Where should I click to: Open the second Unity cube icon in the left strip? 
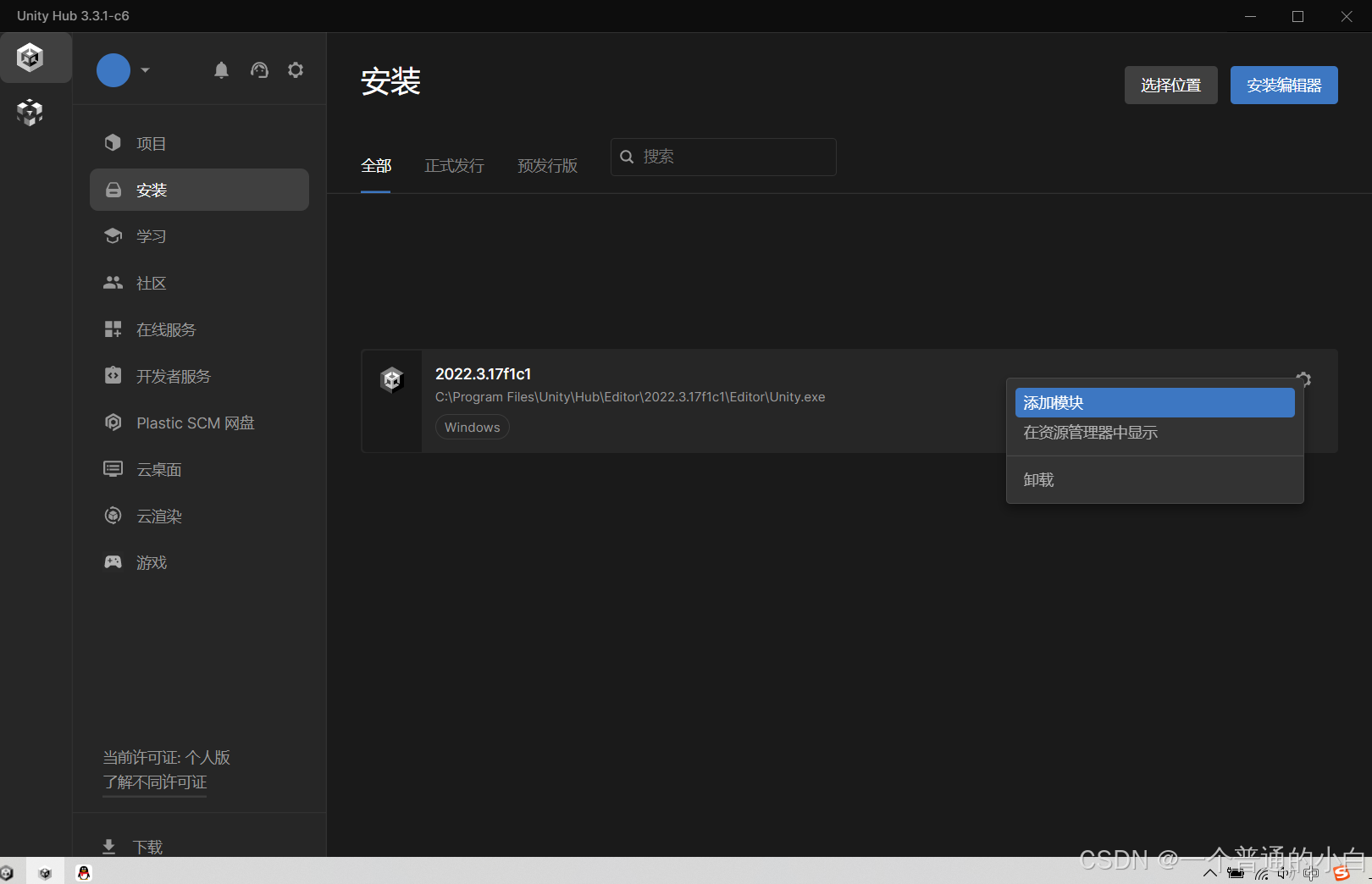[30, 112]
